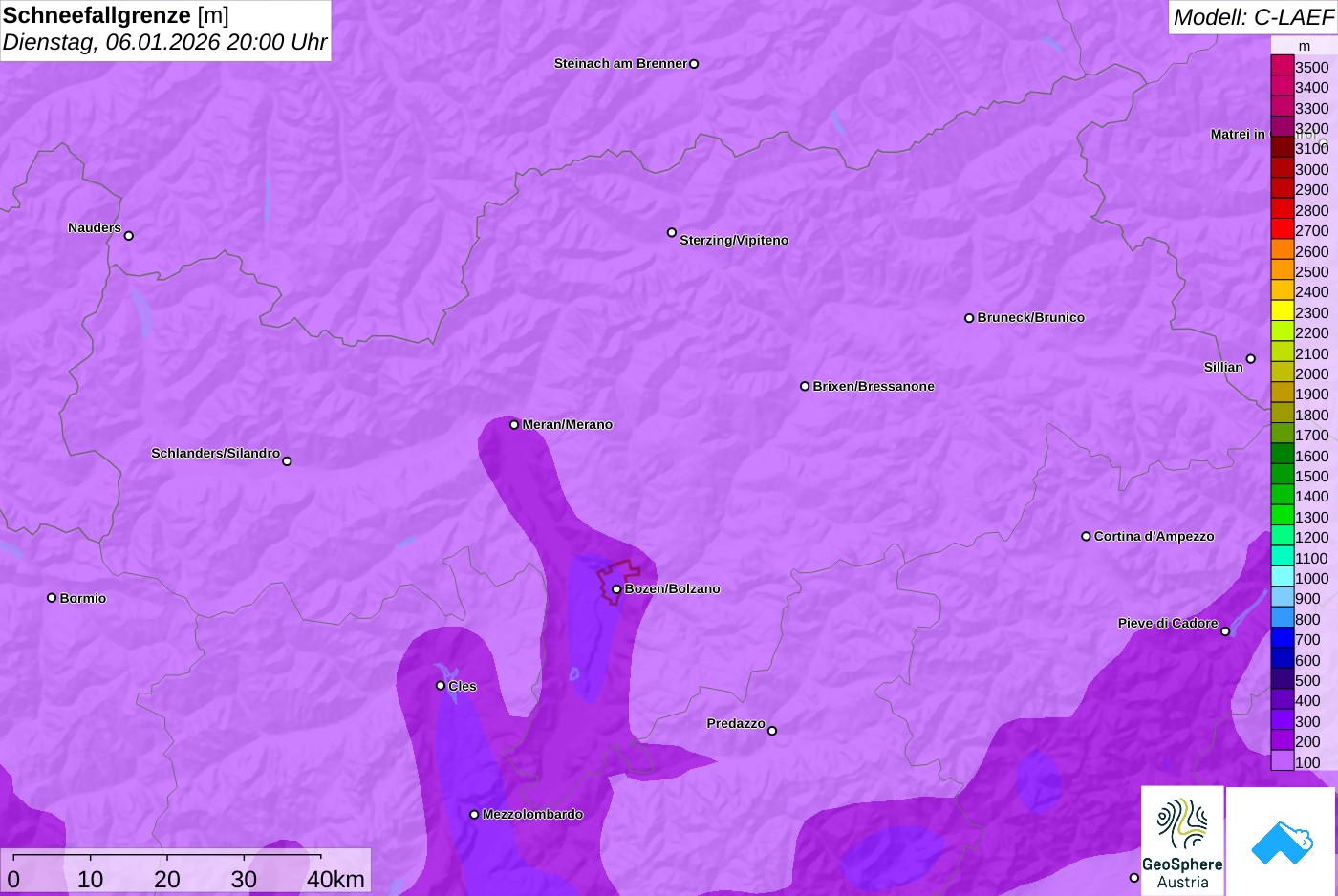Click the Sillian marker dot
This screenshot has width=1338, height=896.
click(1251, 359)
